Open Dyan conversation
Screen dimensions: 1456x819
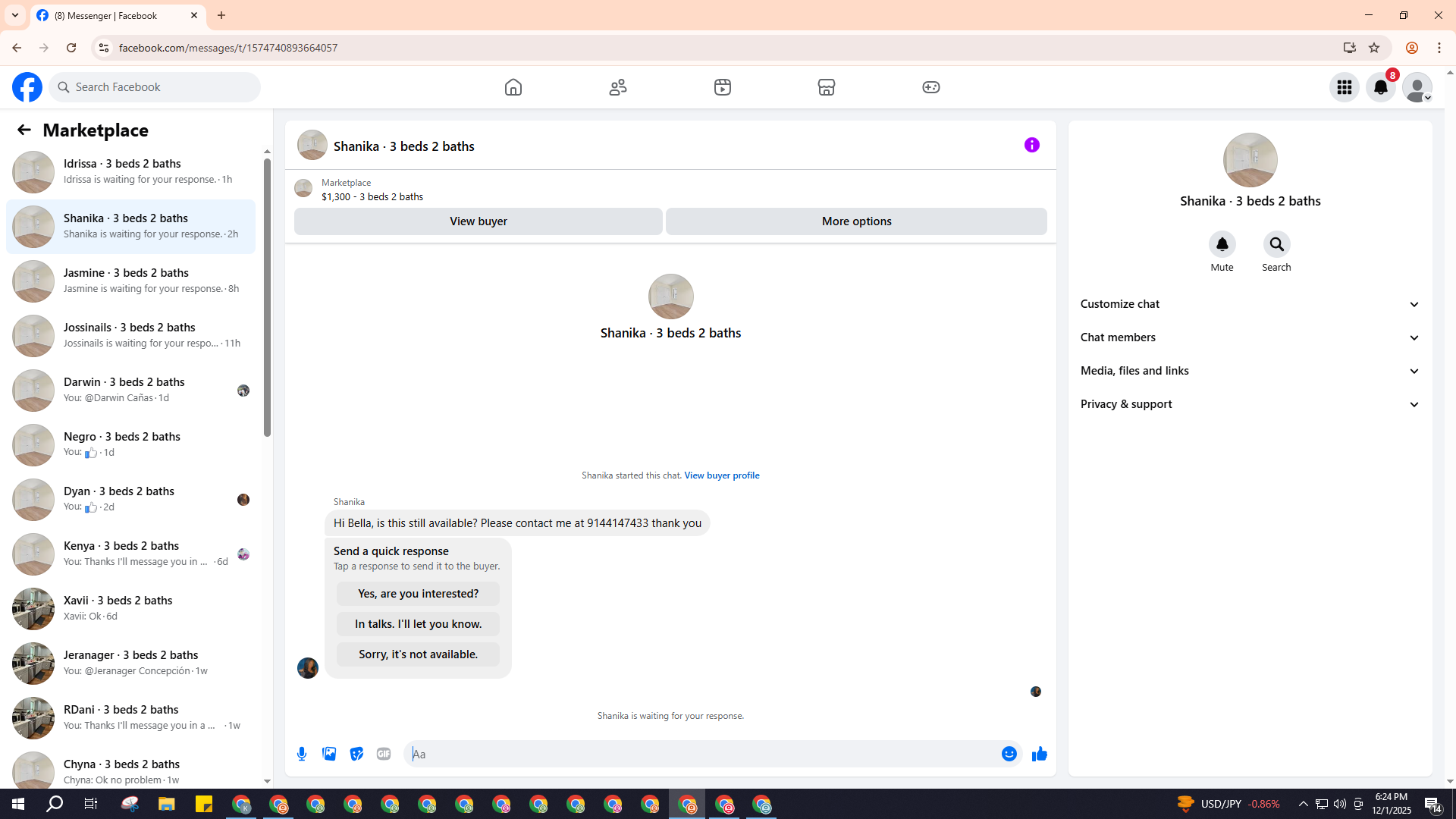130,500
